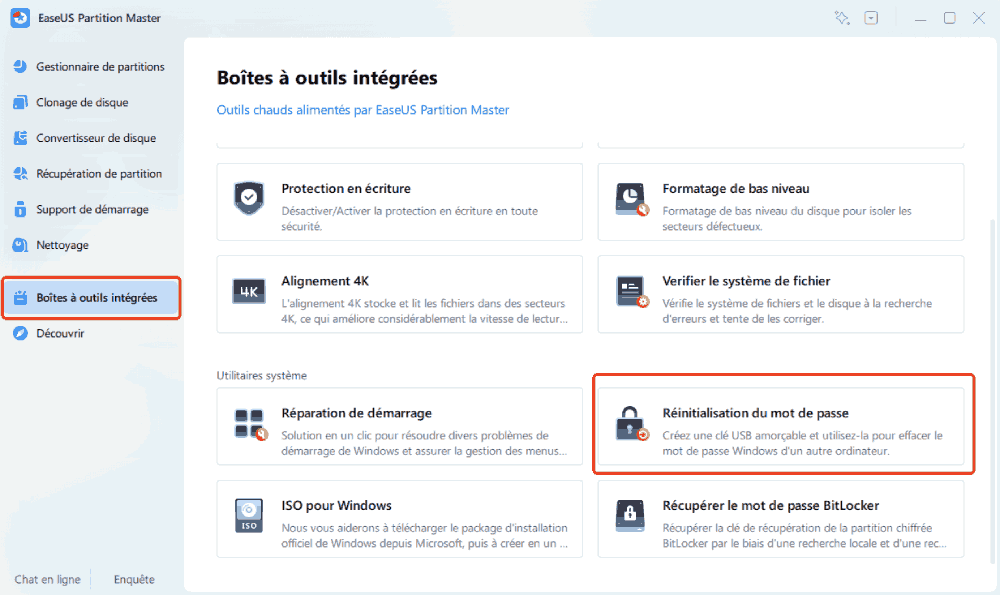
Task: Start Réparation de démarrage utility
Action: point(400,427)
